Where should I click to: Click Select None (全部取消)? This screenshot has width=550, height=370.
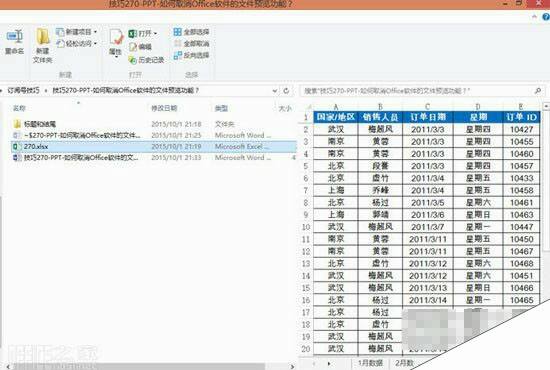pos(192,43)
